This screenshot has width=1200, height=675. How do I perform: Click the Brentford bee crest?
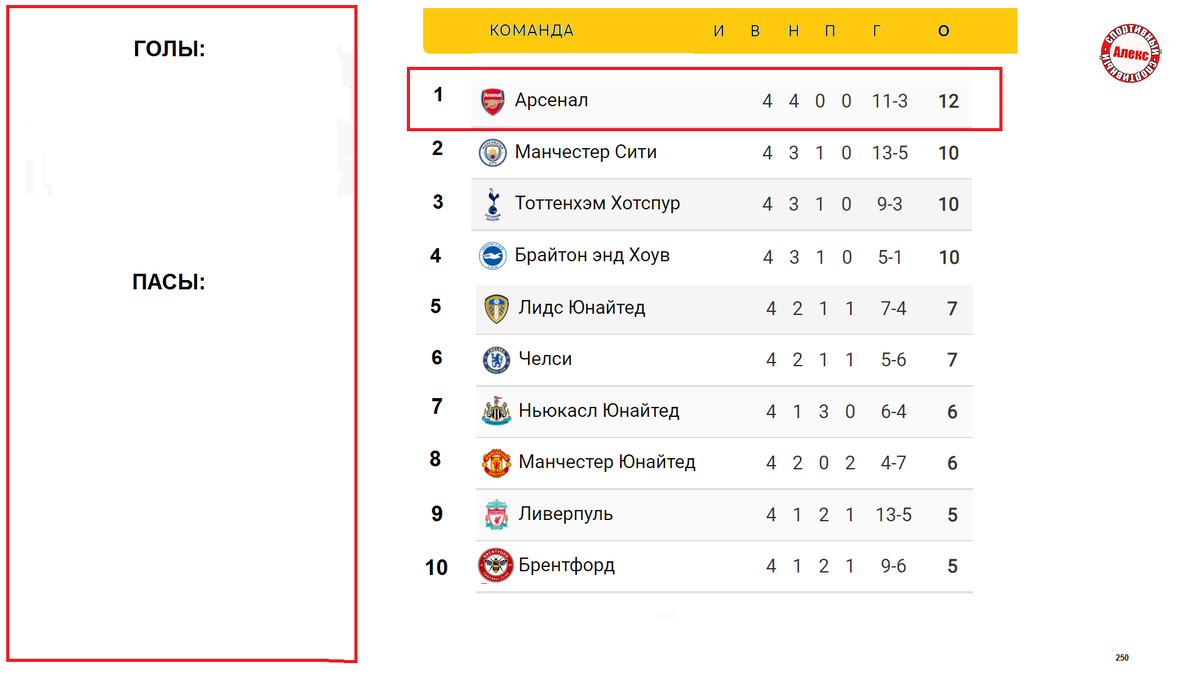495,566
